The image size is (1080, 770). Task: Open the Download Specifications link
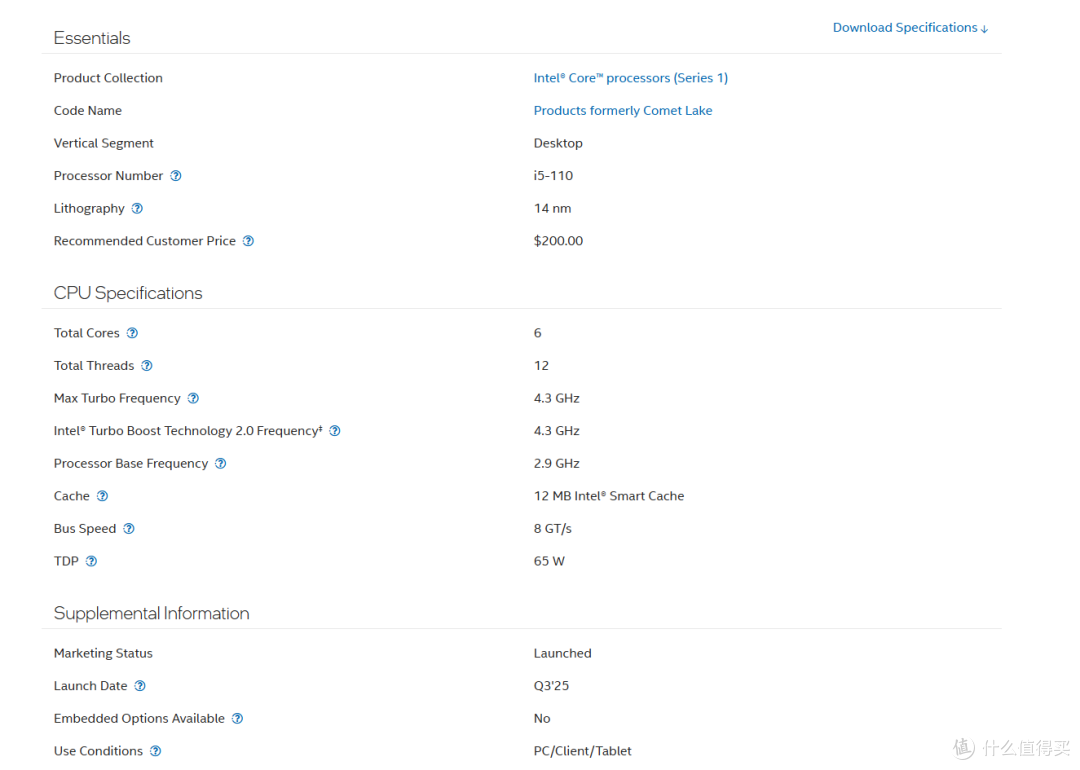[x=910, y=28]
